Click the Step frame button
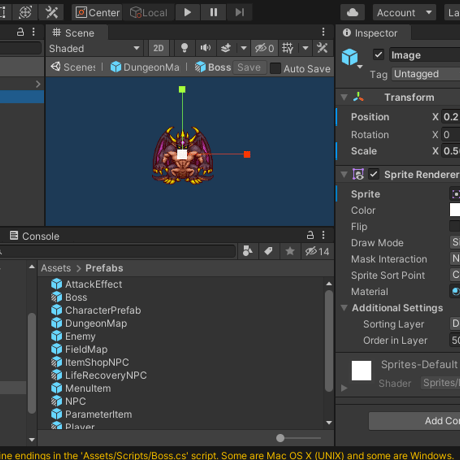The width and height of the screenshot is (460, 460). point(239,13)
